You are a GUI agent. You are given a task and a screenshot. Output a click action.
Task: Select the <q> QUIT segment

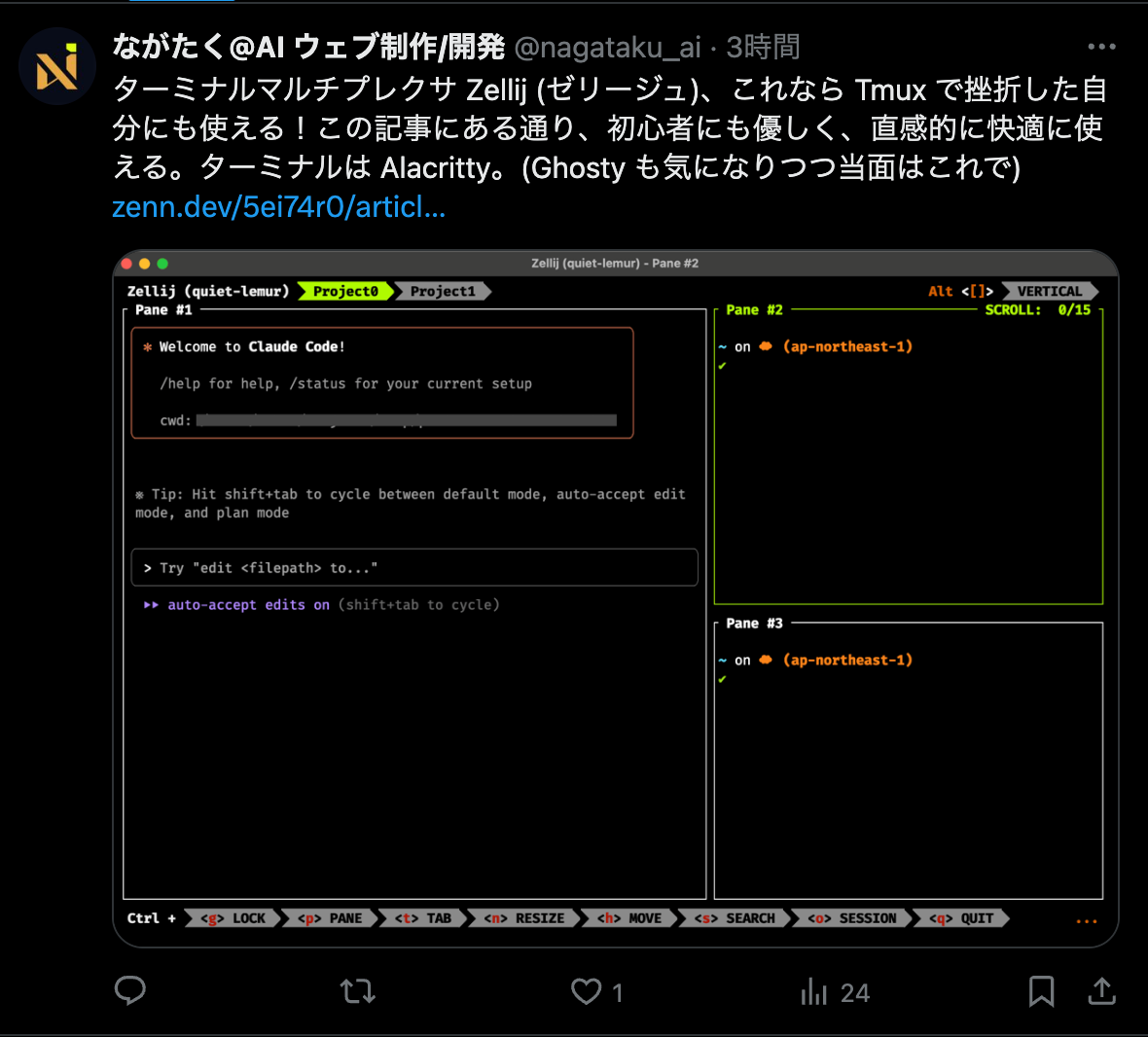pyautogui.click(x=961, y=918)
